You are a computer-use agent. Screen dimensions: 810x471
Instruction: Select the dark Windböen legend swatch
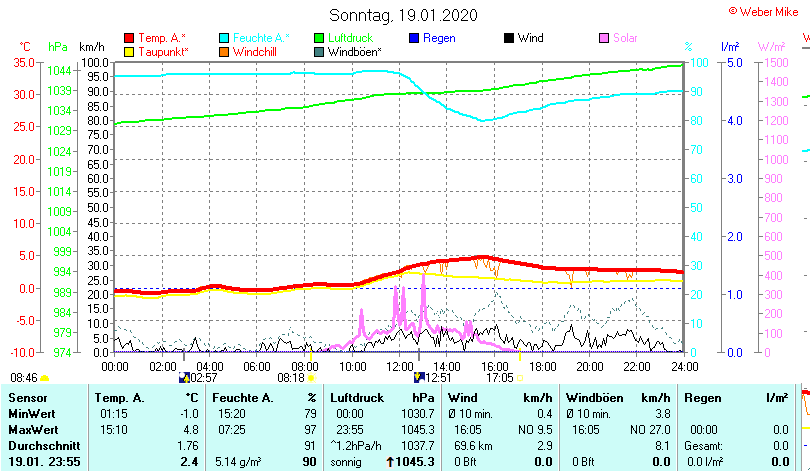[319, 51]
